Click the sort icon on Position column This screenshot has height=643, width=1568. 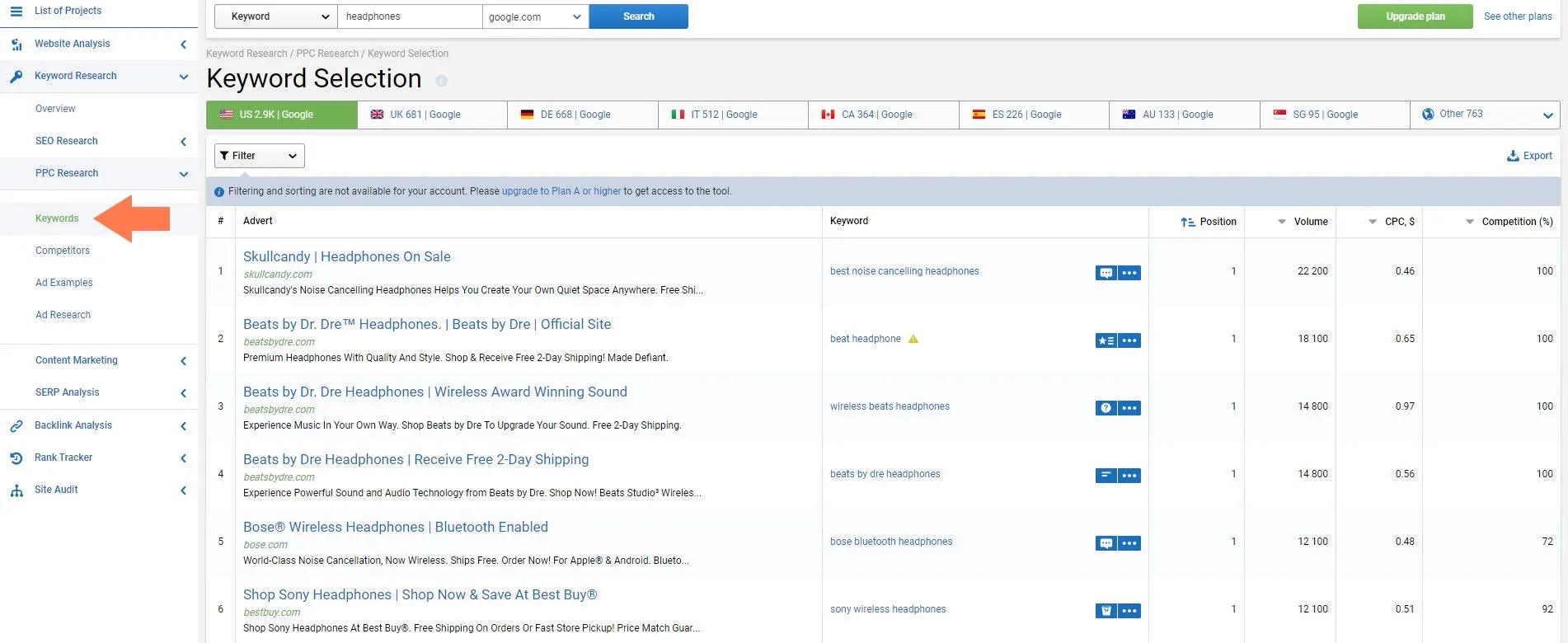coord(1187,222)
